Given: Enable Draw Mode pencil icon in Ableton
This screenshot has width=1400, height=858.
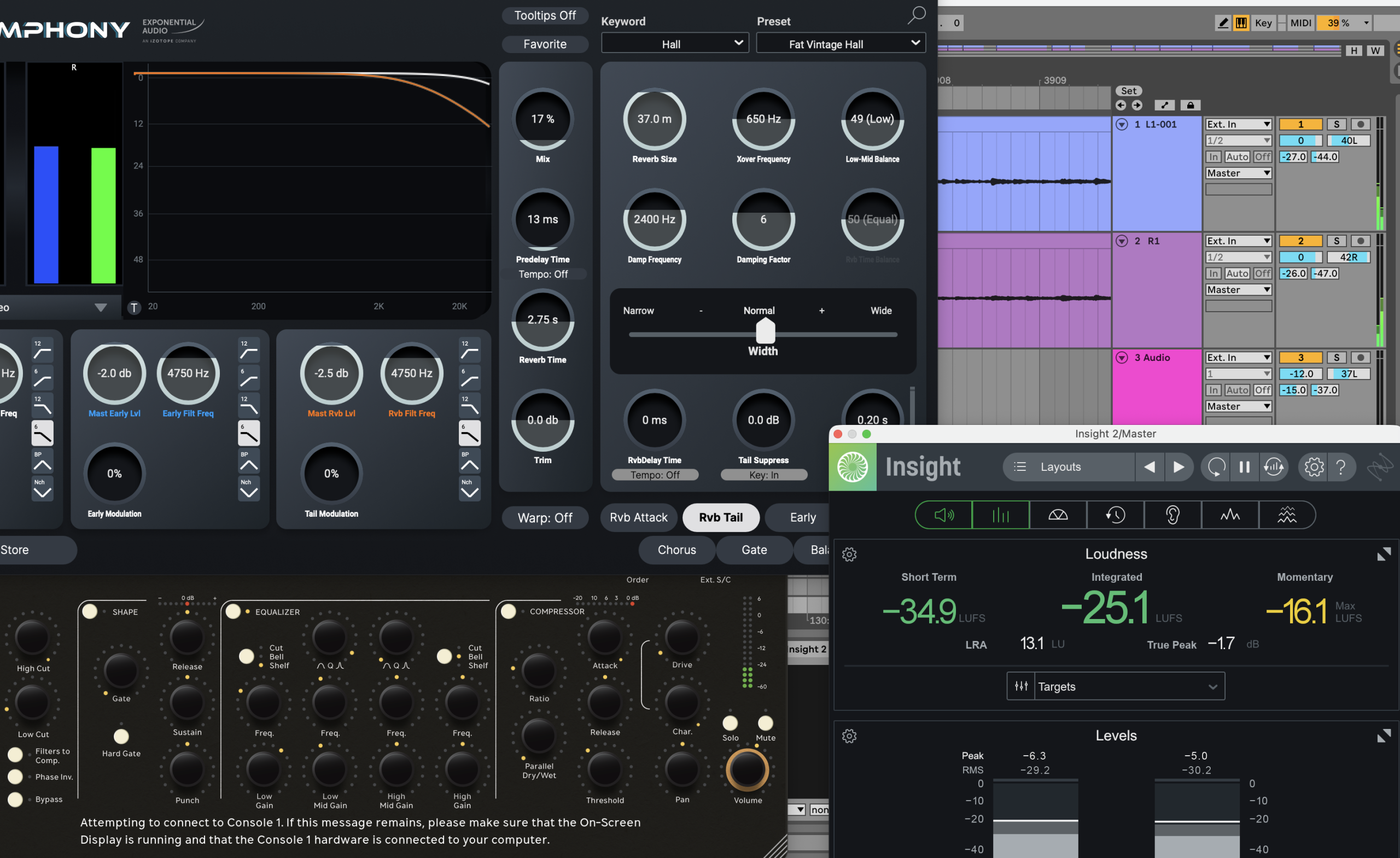Looking at the screenshot, I should [x=1223, y=23].
